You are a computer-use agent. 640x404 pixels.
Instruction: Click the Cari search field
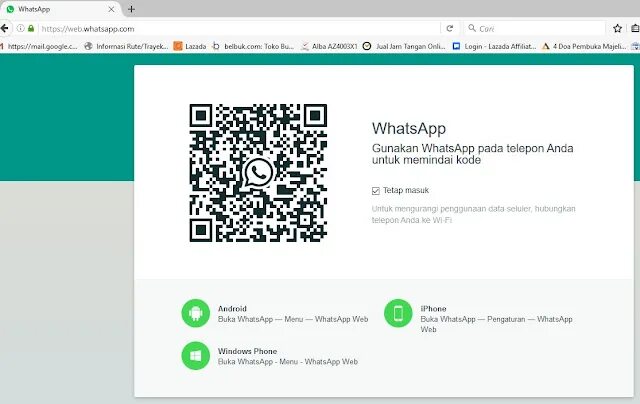tap(535, 29)
